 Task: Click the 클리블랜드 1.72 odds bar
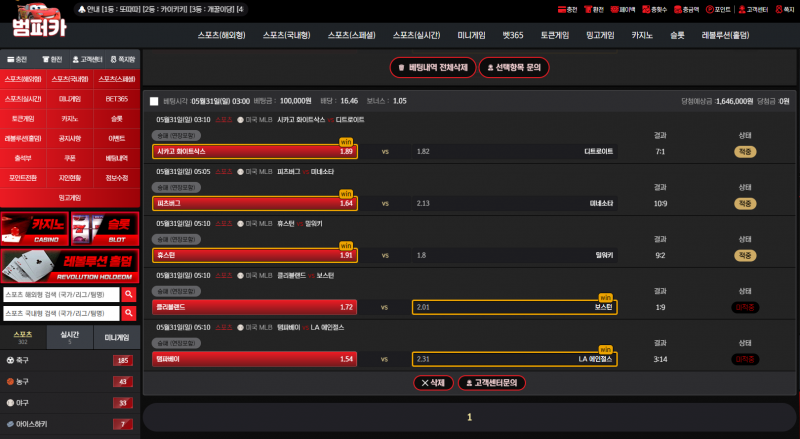(255, 307)
